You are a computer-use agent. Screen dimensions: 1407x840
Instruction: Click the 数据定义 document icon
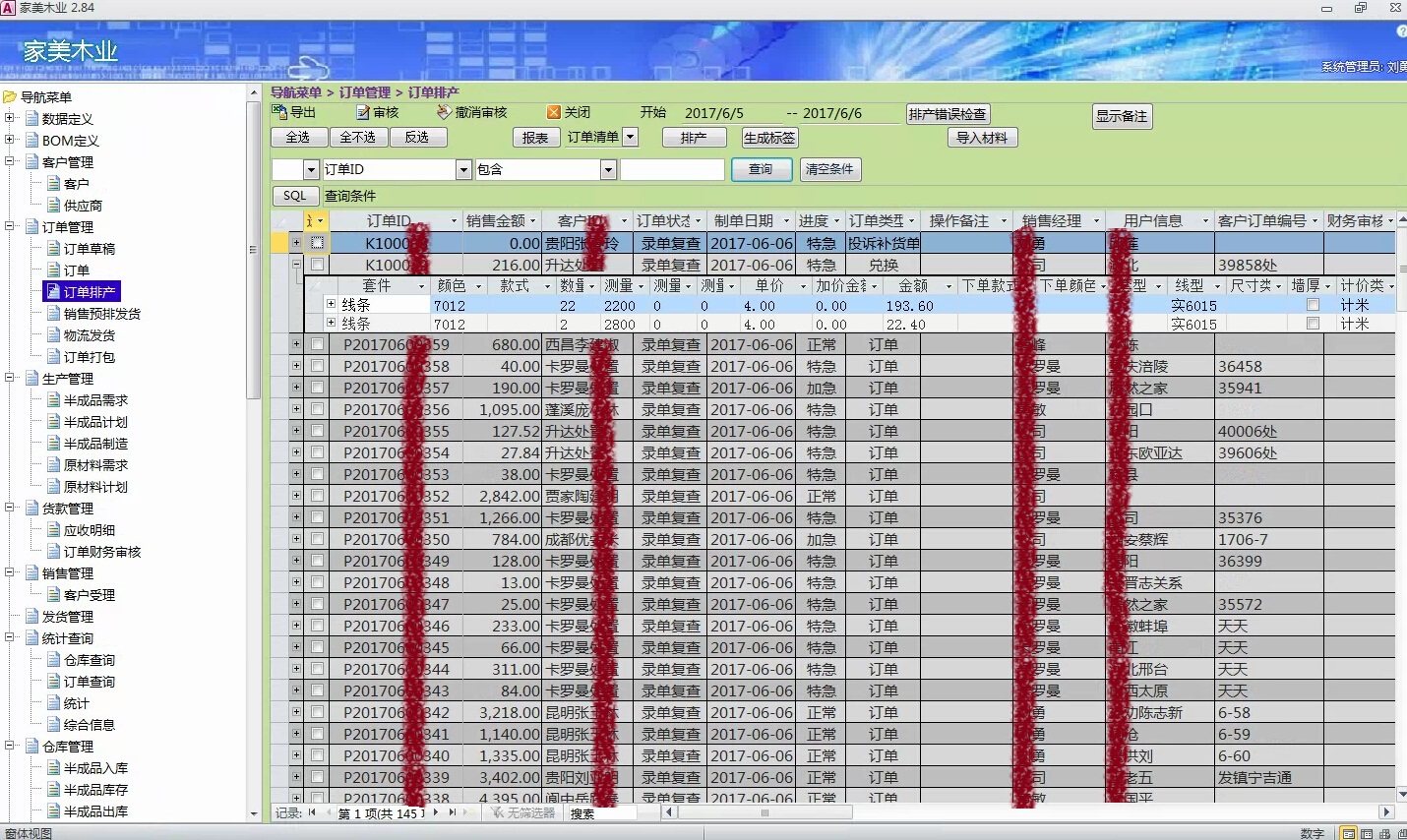coord(32,119)
